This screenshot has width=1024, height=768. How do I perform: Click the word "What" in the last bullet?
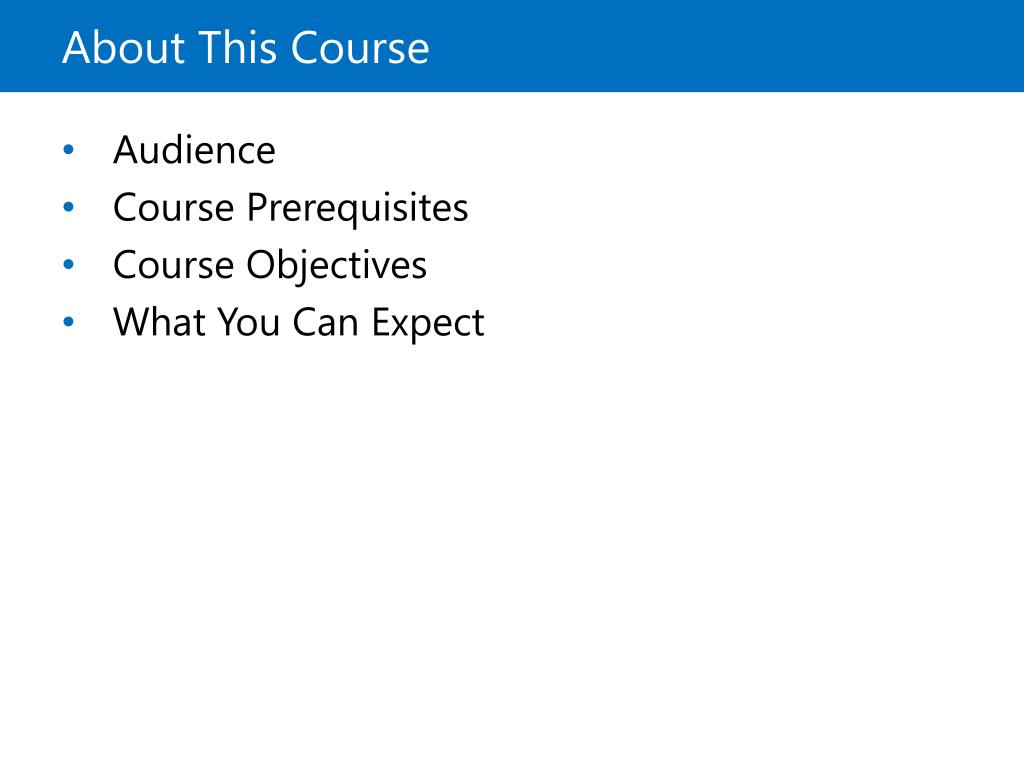[159, 322]
